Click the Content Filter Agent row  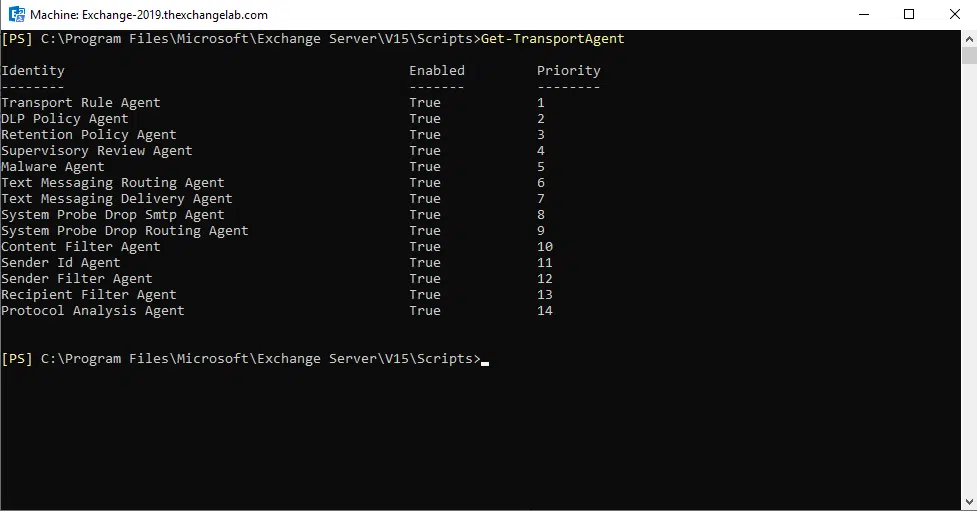[277, 247]
